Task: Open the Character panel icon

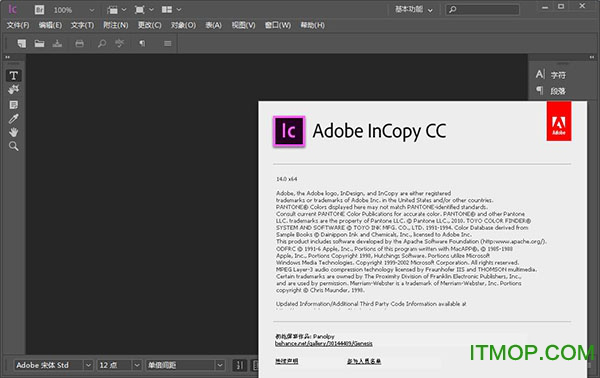Action: click(x=540, y=74)
